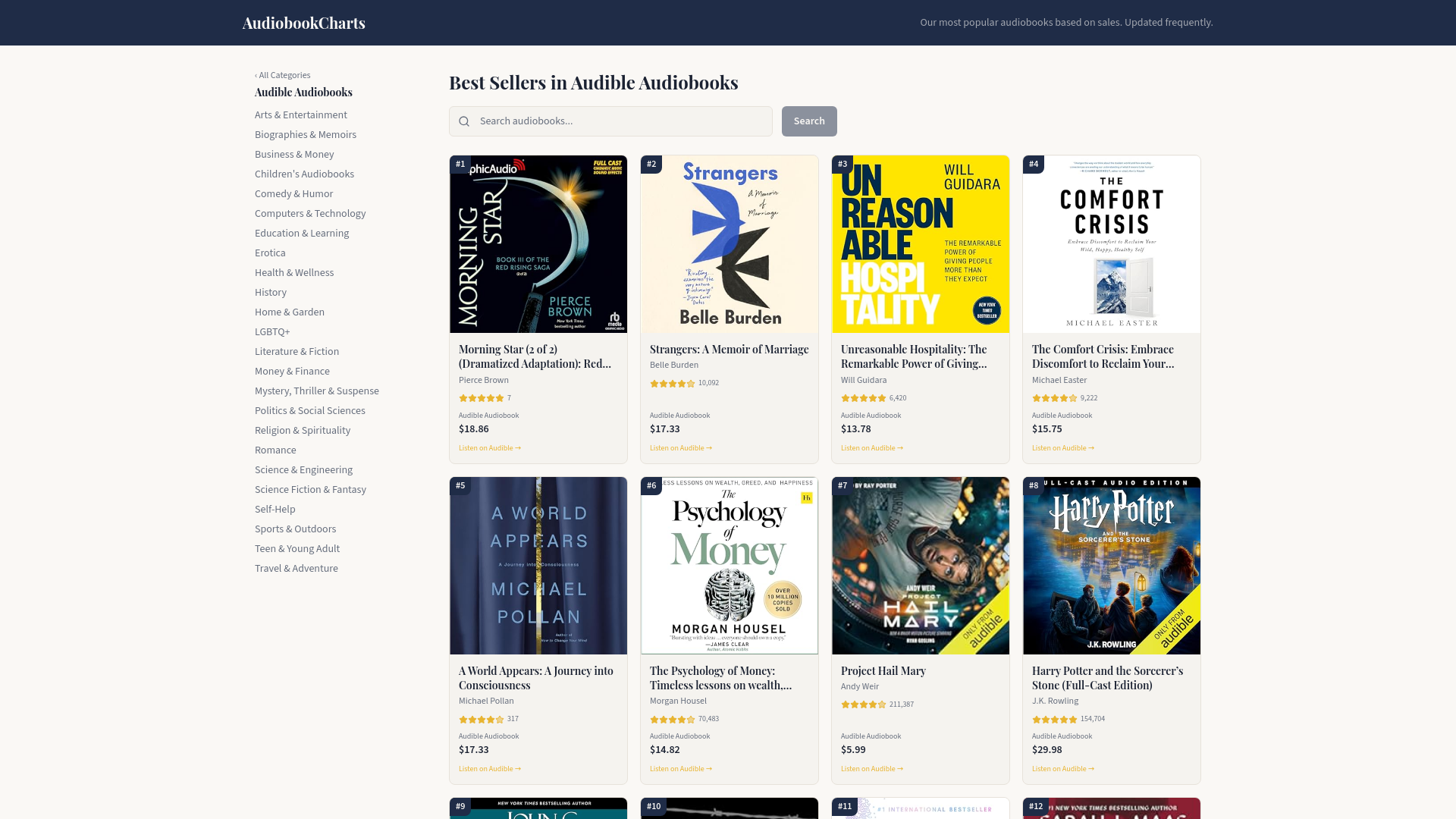Screen dimensions: 1456x819
Task: Open Psychology of Money cover
Action: (x=730, y=566)
